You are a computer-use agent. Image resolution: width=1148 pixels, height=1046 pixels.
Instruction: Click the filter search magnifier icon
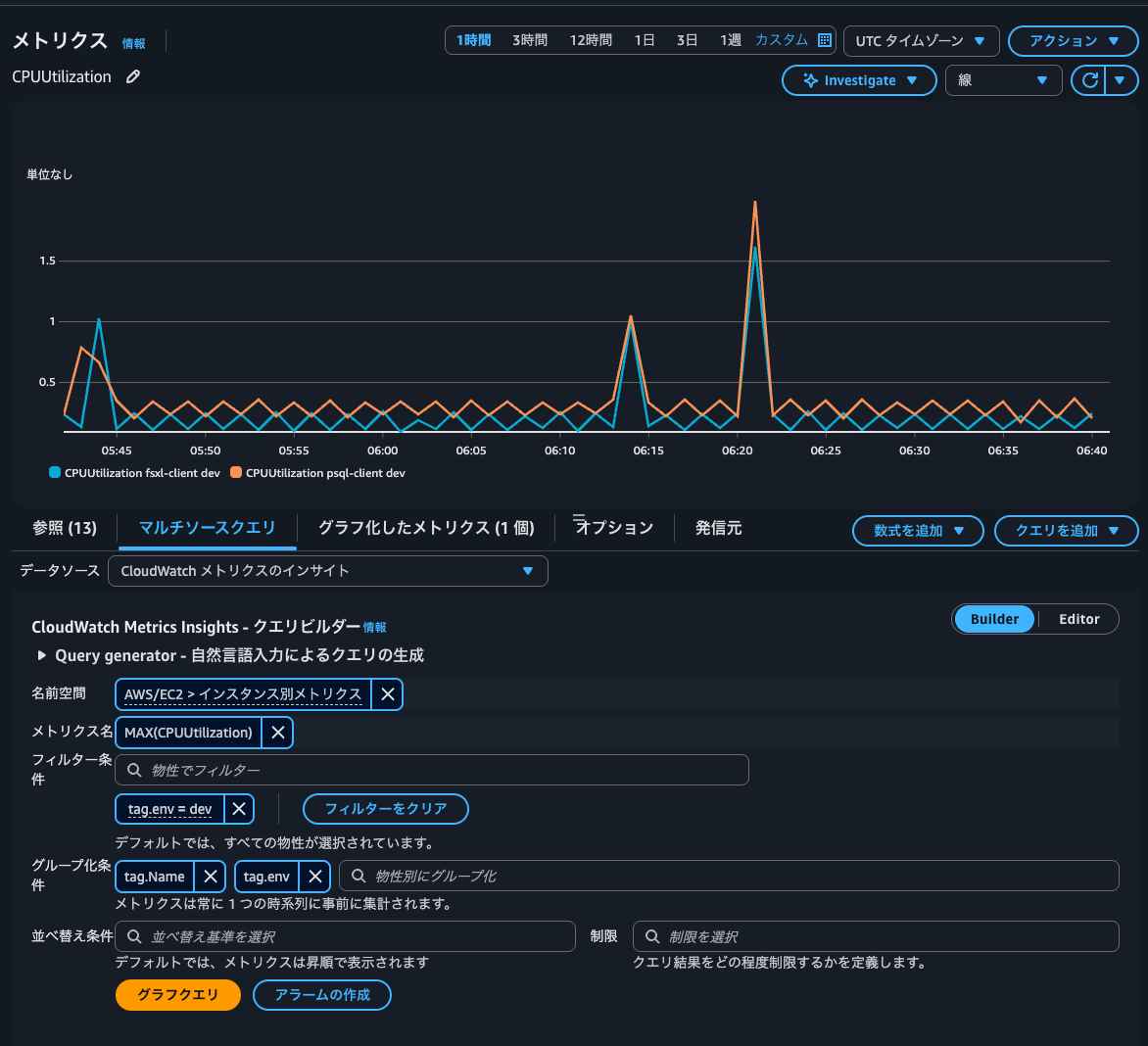pyautogui.click(x=134, y=770)
